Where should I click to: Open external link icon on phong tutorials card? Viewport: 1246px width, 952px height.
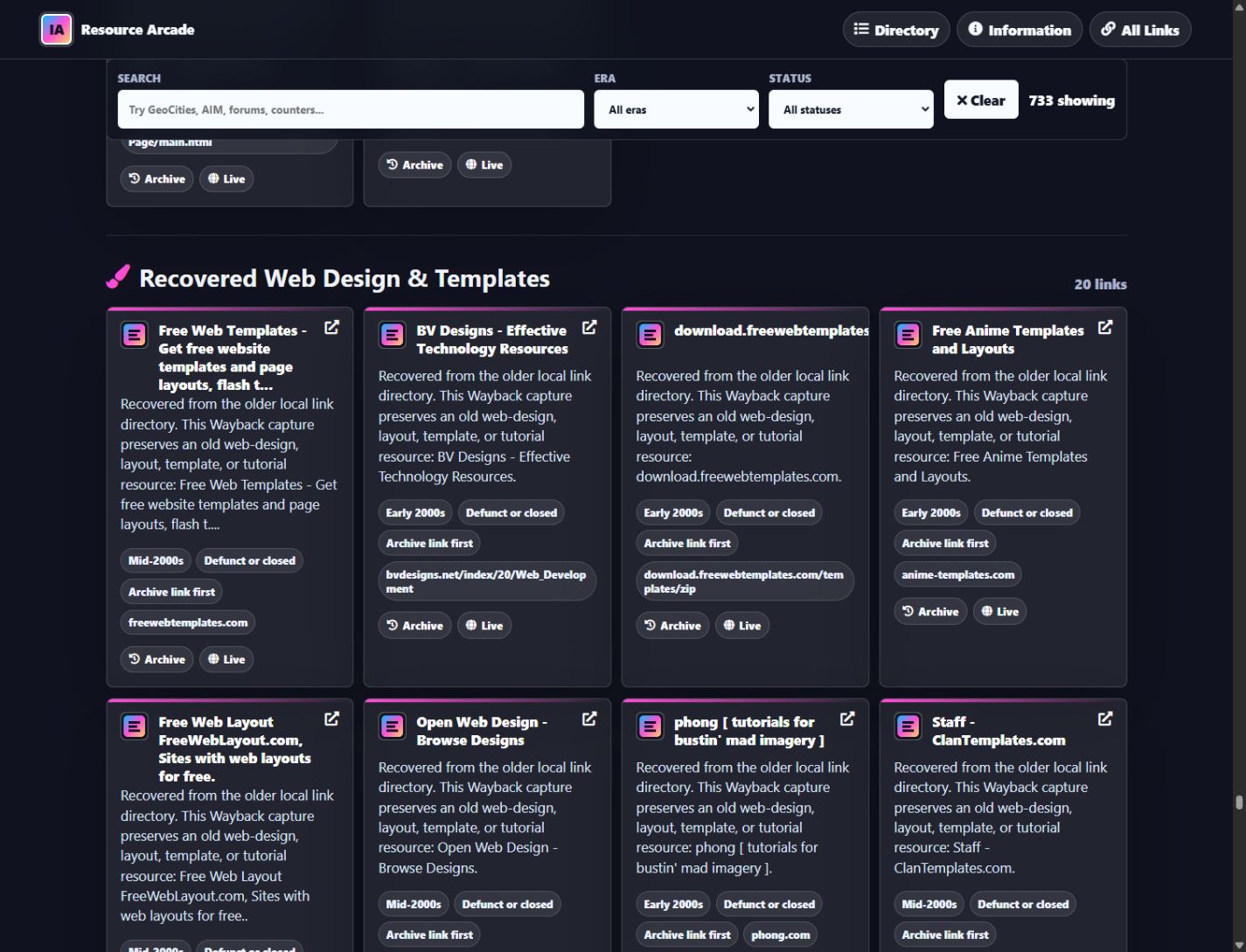(x=847, y=719)
